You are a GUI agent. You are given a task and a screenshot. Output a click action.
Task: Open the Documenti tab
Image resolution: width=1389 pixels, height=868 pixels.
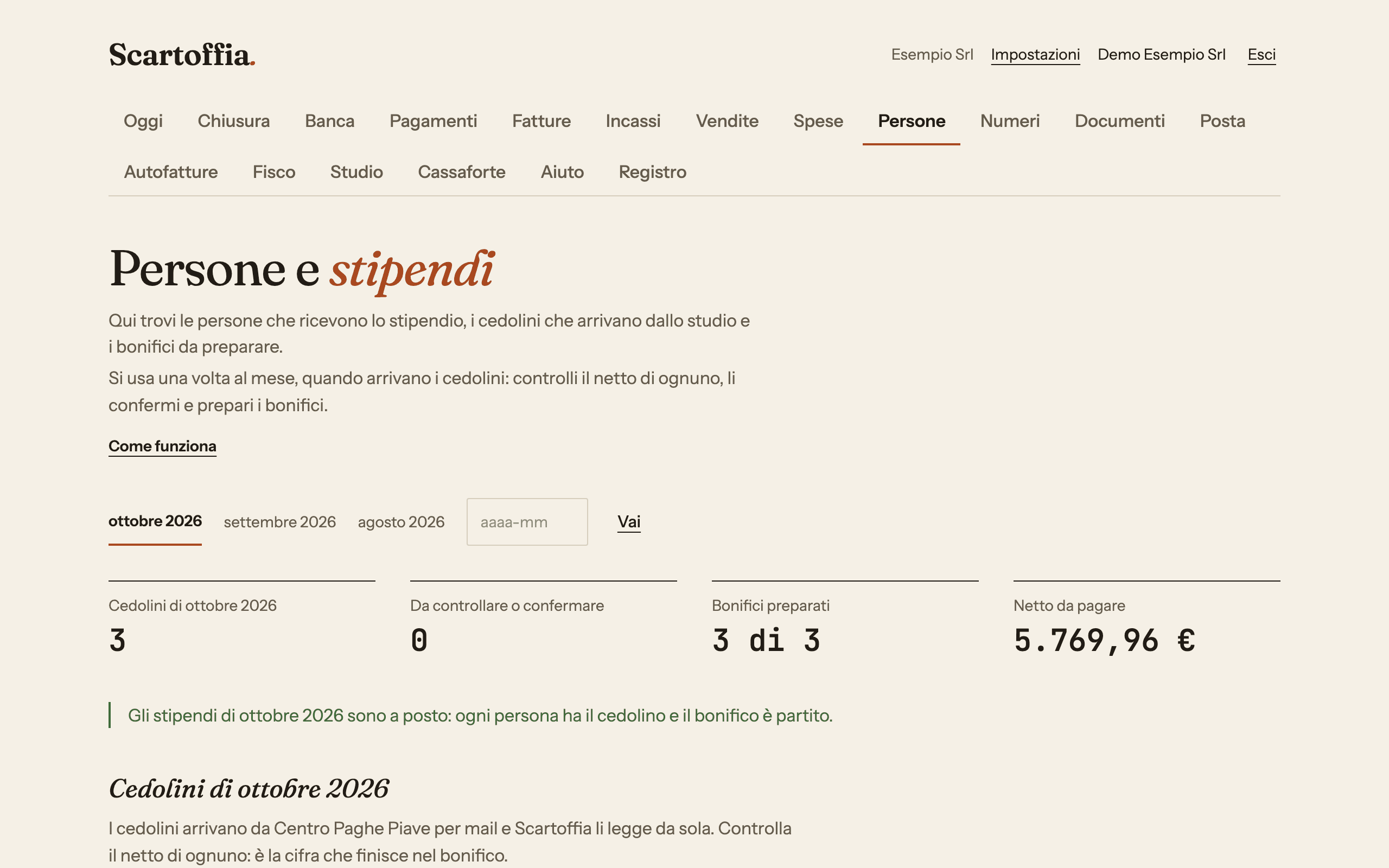click(1119, 121)
